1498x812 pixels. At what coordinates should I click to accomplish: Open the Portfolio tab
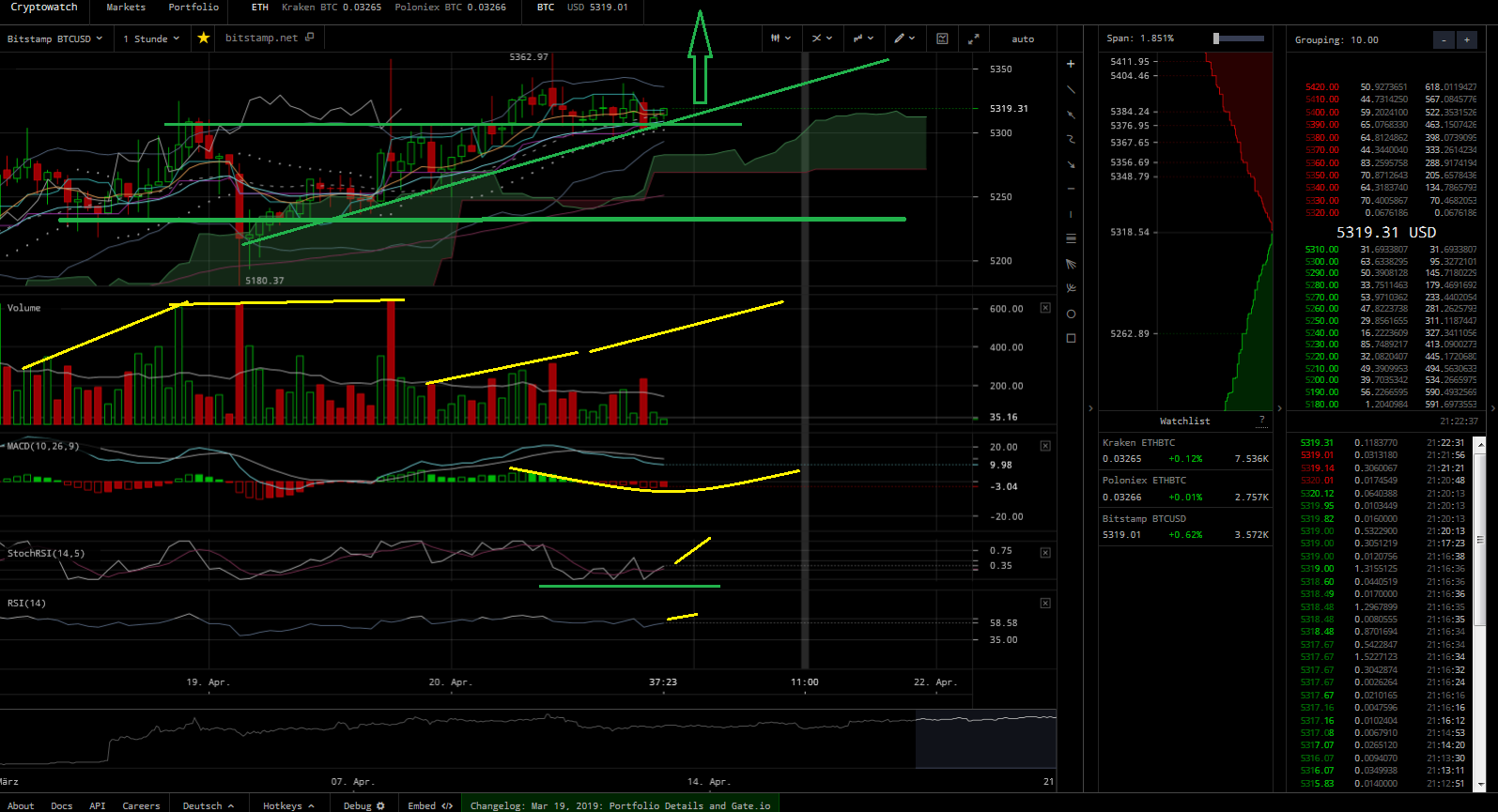coord(193,8)
